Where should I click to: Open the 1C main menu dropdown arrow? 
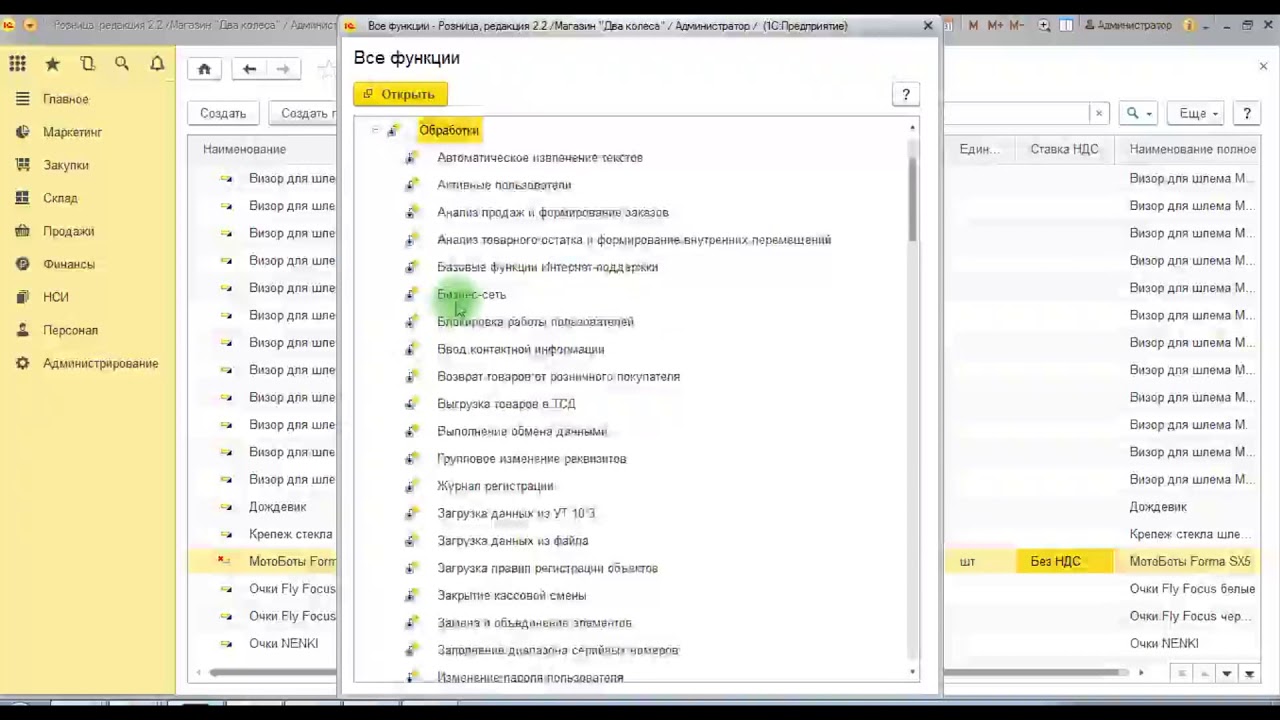tap(30, 25)
